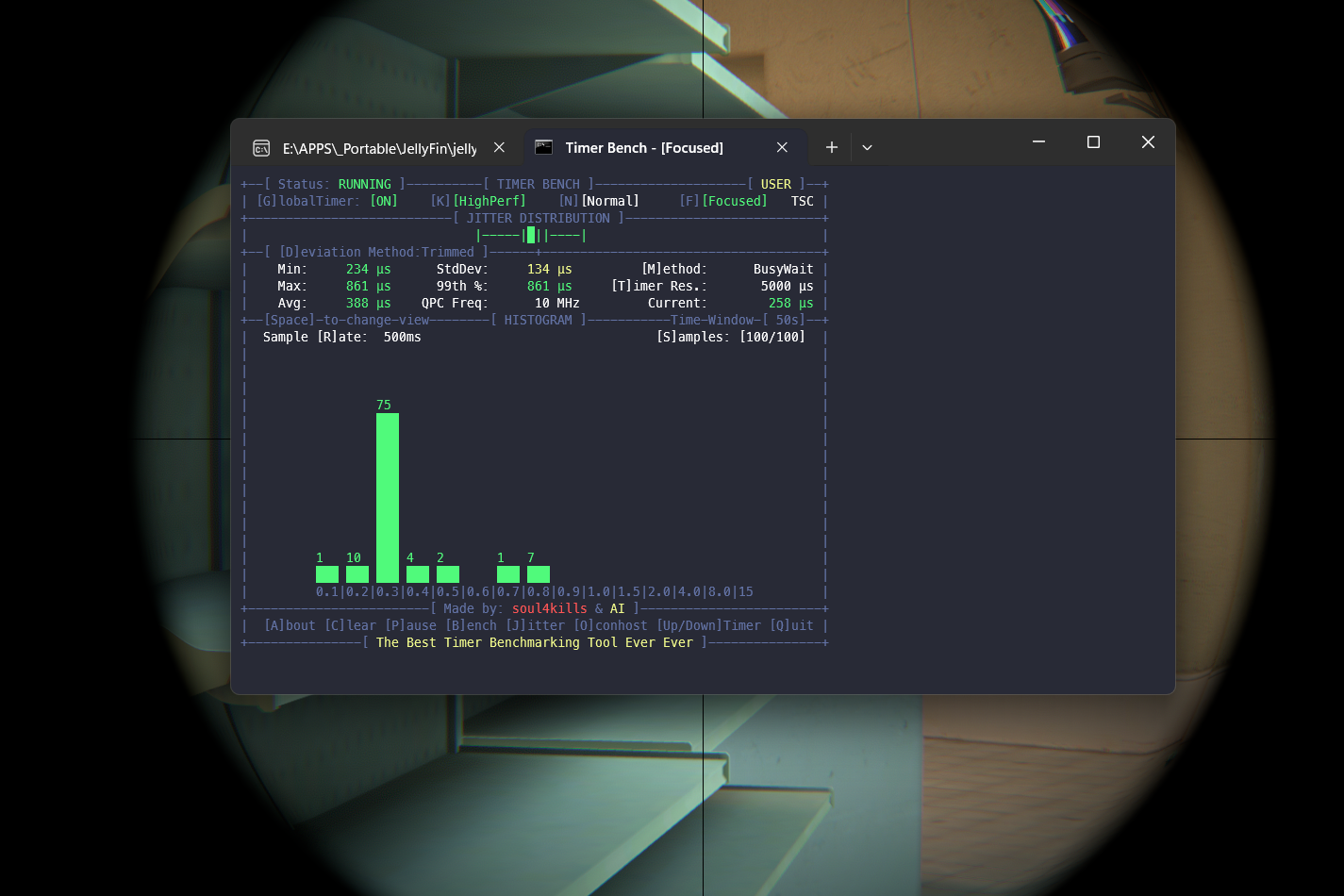Click the [Space]-to-change-view label
The width and height of the screenshot is (1344, 896).
[346, 320]
